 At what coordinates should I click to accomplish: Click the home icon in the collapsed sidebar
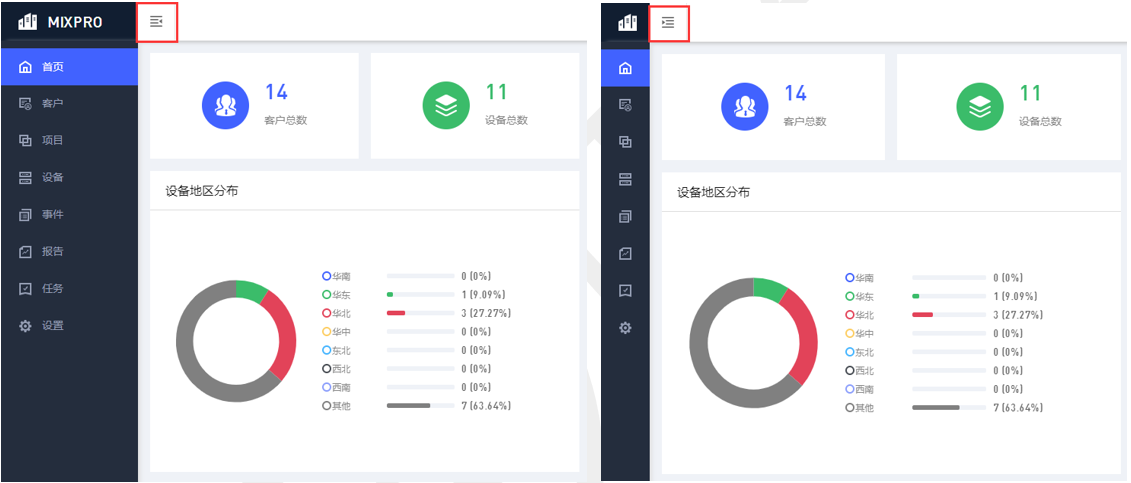(625, 68)
